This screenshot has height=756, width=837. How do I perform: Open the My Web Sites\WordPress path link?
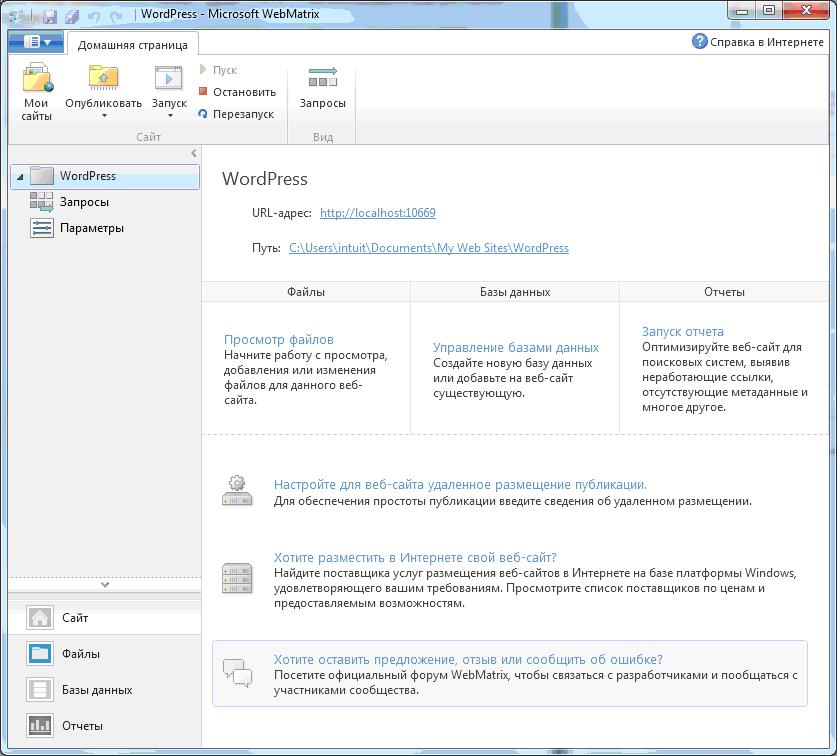pyautogui.click(x=429, y=248)
